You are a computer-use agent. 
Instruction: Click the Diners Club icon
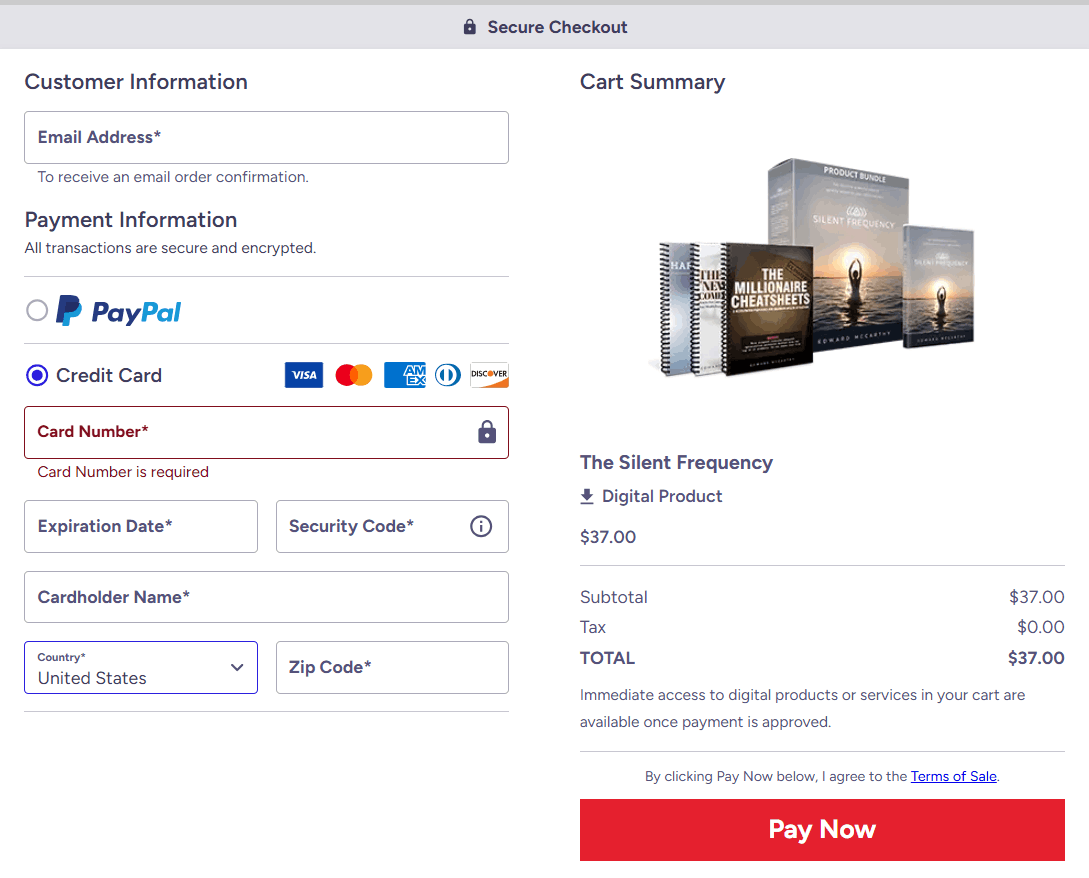pyautogui.click(x=447, y=375)
